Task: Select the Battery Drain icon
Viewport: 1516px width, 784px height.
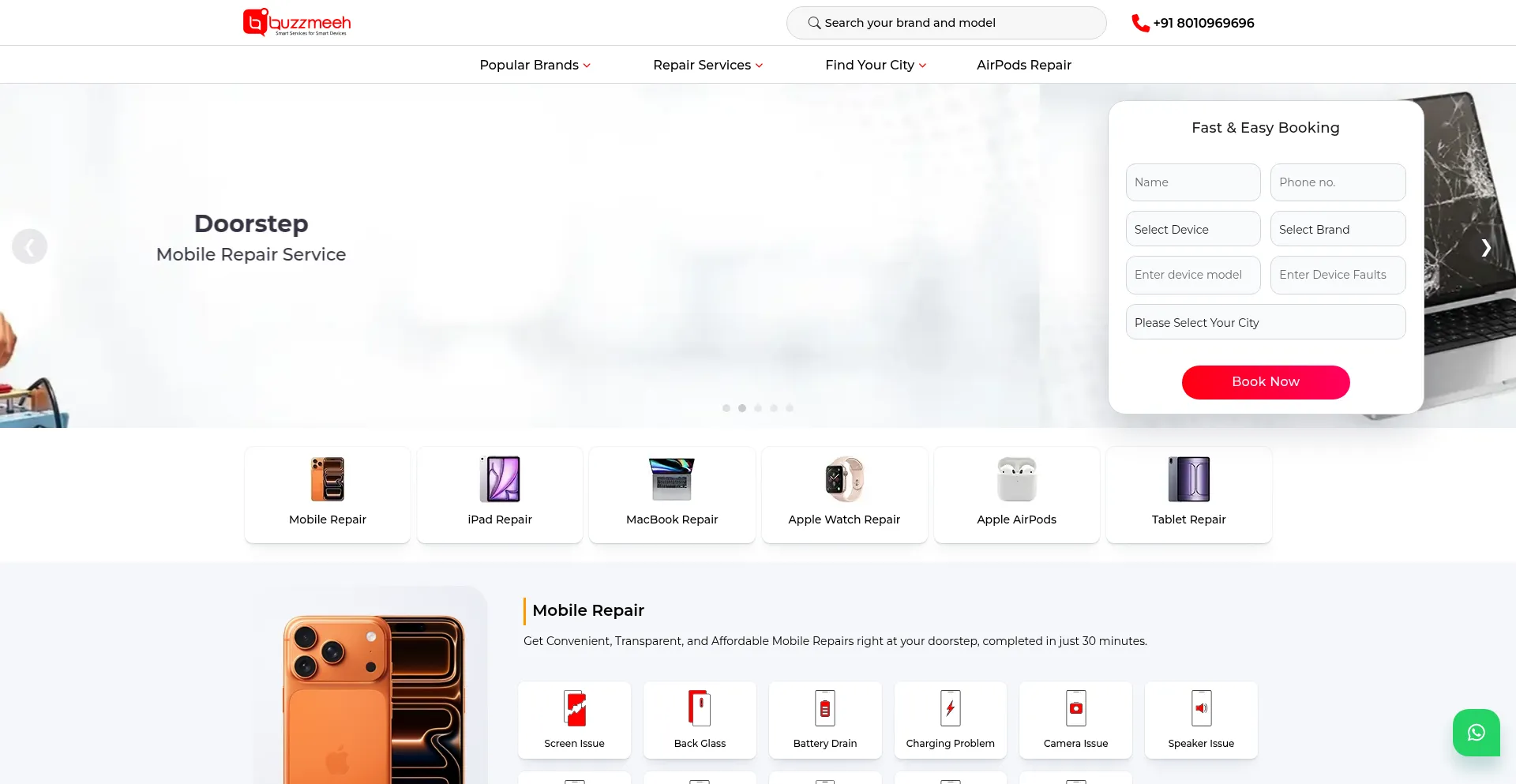Action: pyautogui.click(x=825, y=708)
